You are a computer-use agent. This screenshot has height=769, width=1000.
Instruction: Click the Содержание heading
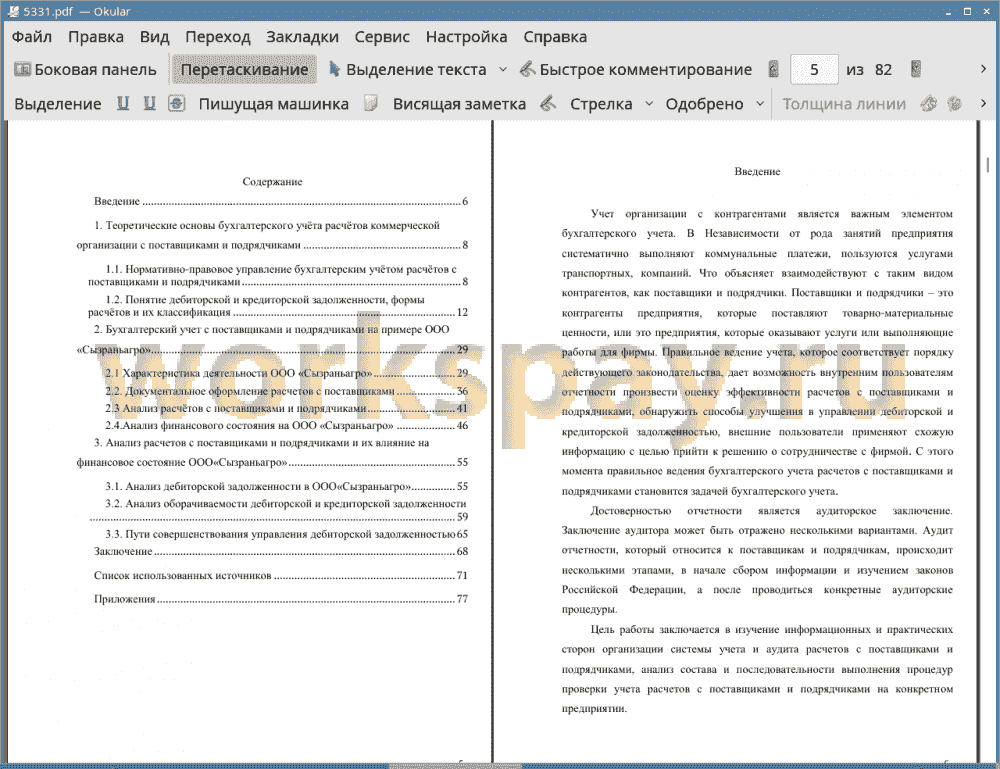click(x=272, y=182)
